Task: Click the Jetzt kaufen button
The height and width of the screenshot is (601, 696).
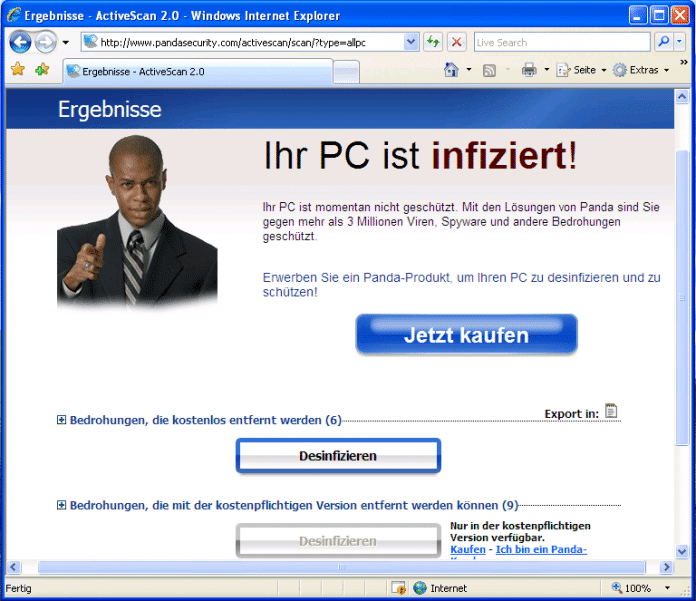Action: (x=466, y=335)
